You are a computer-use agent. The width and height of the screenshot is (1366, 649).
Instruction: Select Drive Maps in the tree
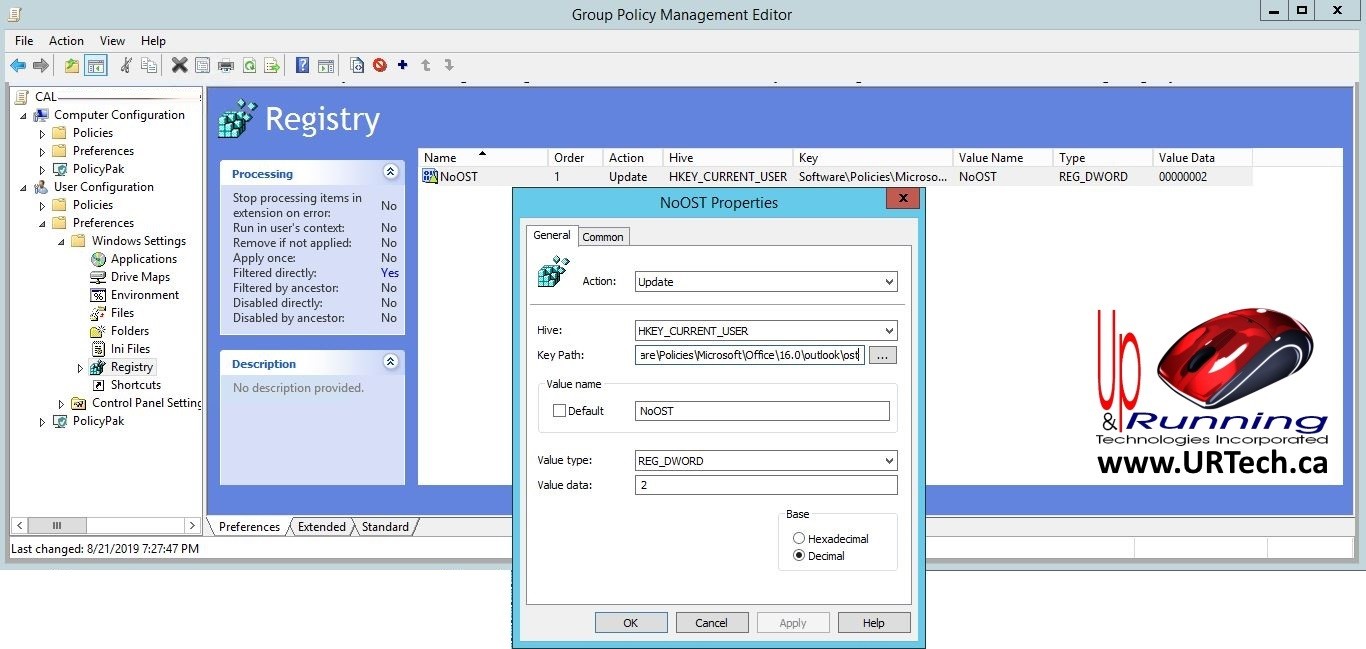click(140, 277)
